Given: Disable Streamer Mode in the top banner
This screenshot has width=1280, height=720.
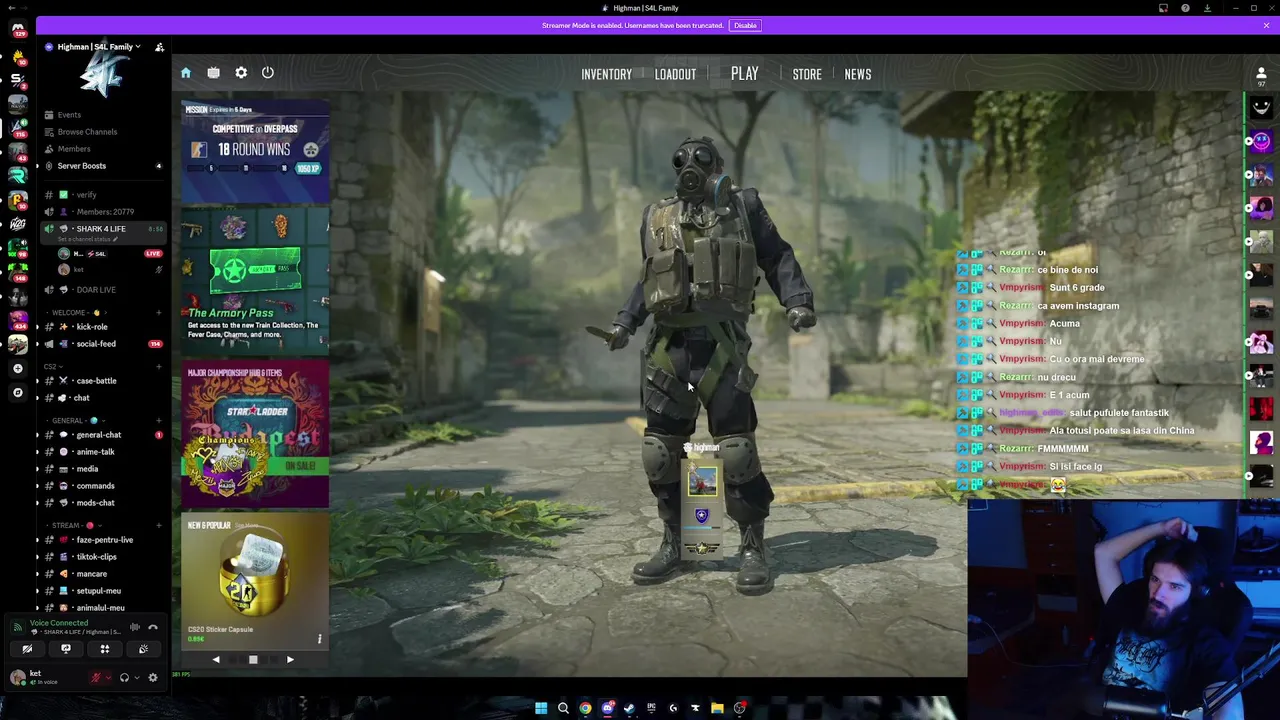Looking at the screenshot, I should click(745, 25).
